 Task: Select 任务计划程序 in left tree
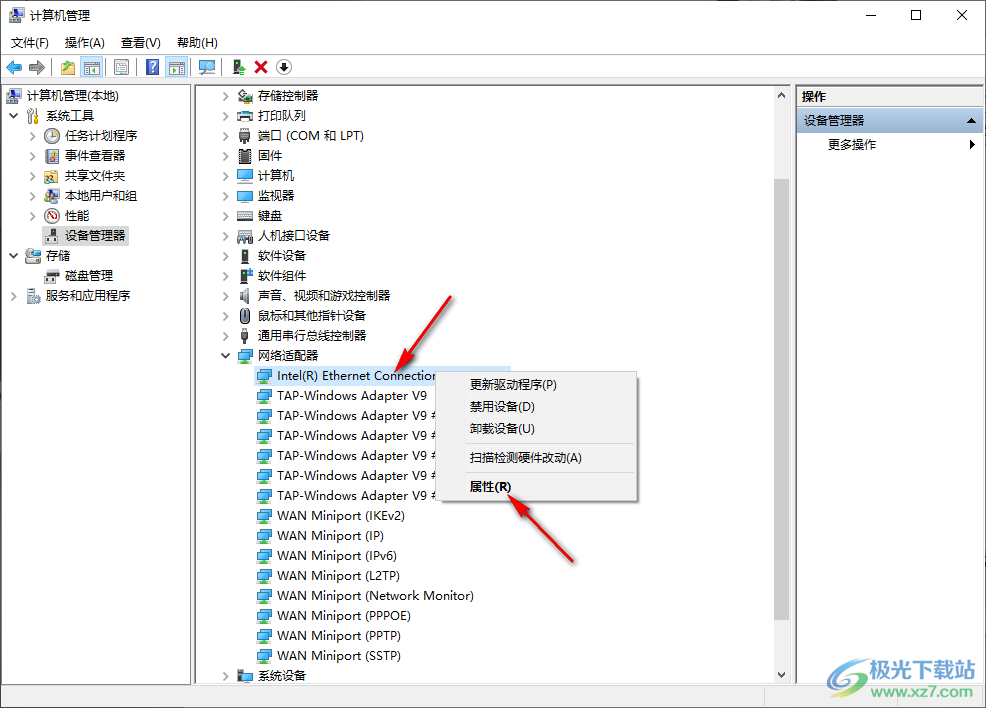click(x=101, y=136)
